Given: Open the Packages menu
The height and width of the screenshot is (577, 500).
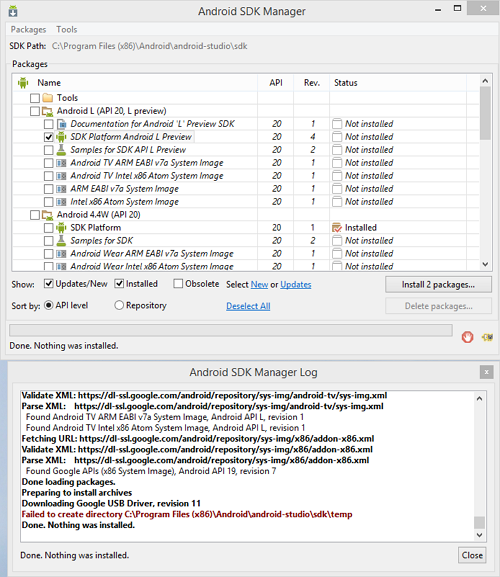Looking at the screenshot, I should (x=28, y=29).
